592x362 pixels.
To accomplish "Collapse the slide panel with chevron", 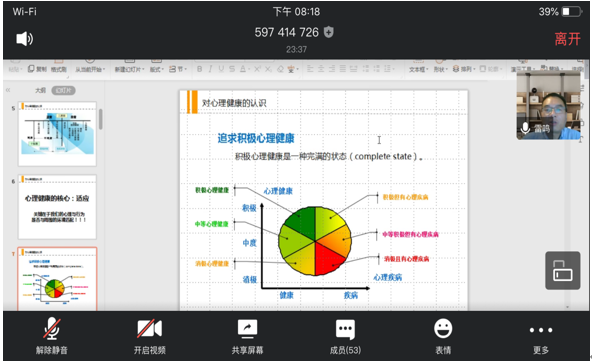I will [8, 90].
